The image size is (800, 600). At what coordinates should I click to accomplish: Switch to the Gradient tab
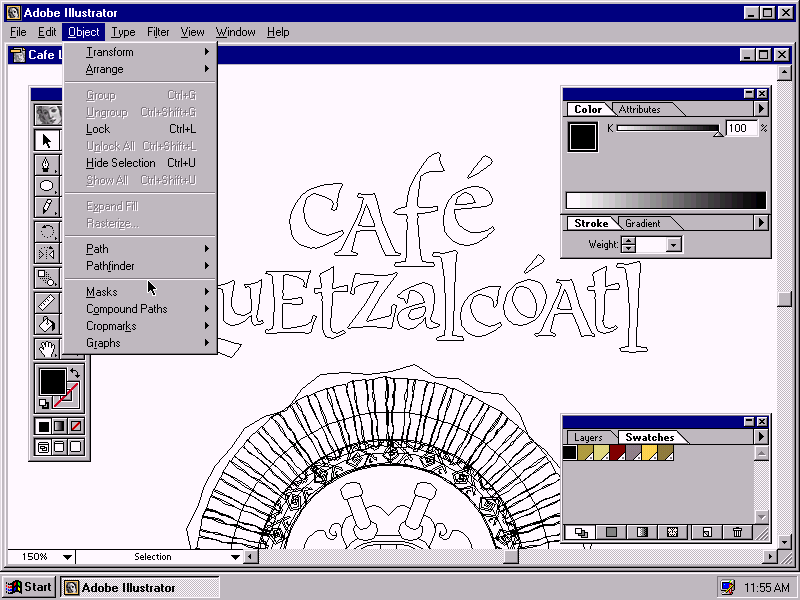[642, 223]
